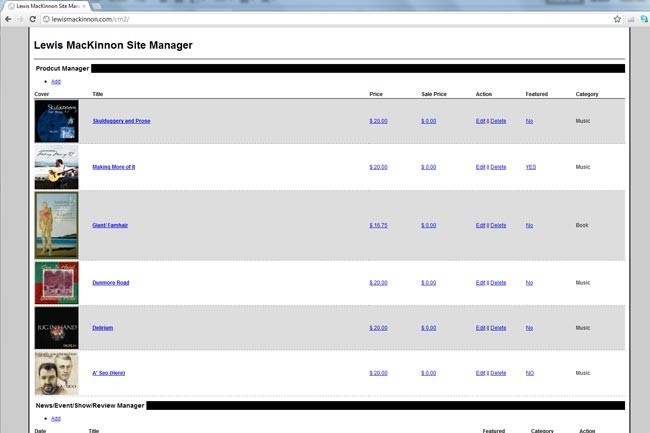Image resolution: width=650 pixels, height=433 pixels.
Task: Delete the Dunmore Road product
Action: (498, 283)
